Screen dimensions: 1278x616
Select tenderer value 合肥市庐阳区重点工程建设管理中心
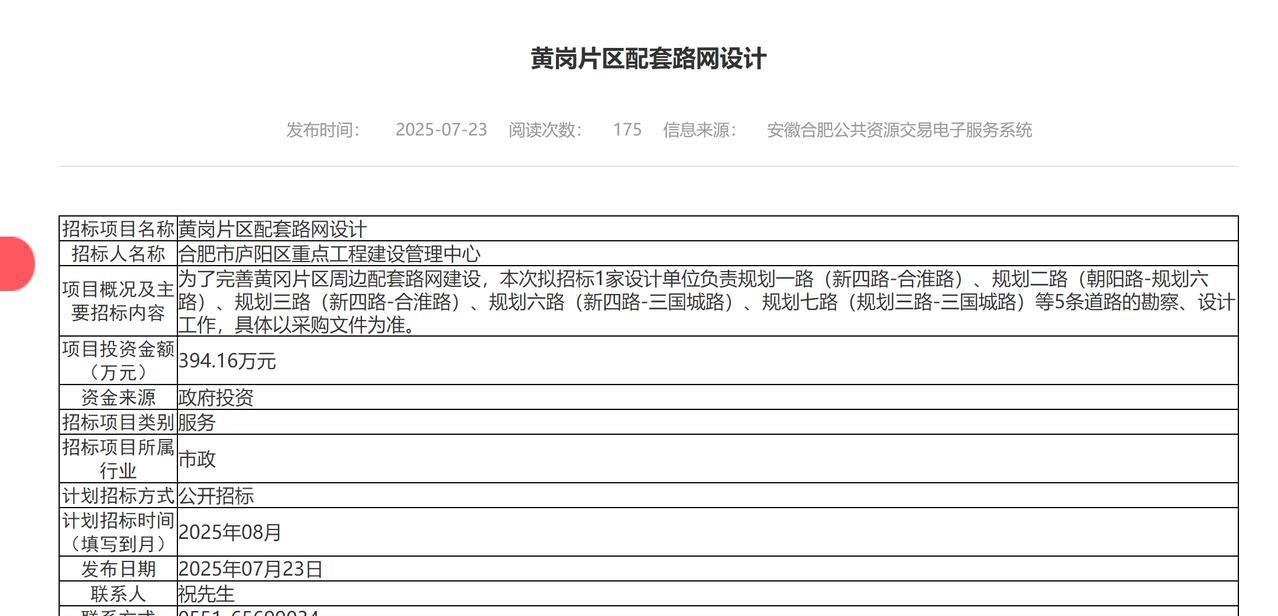pos(329,254)
